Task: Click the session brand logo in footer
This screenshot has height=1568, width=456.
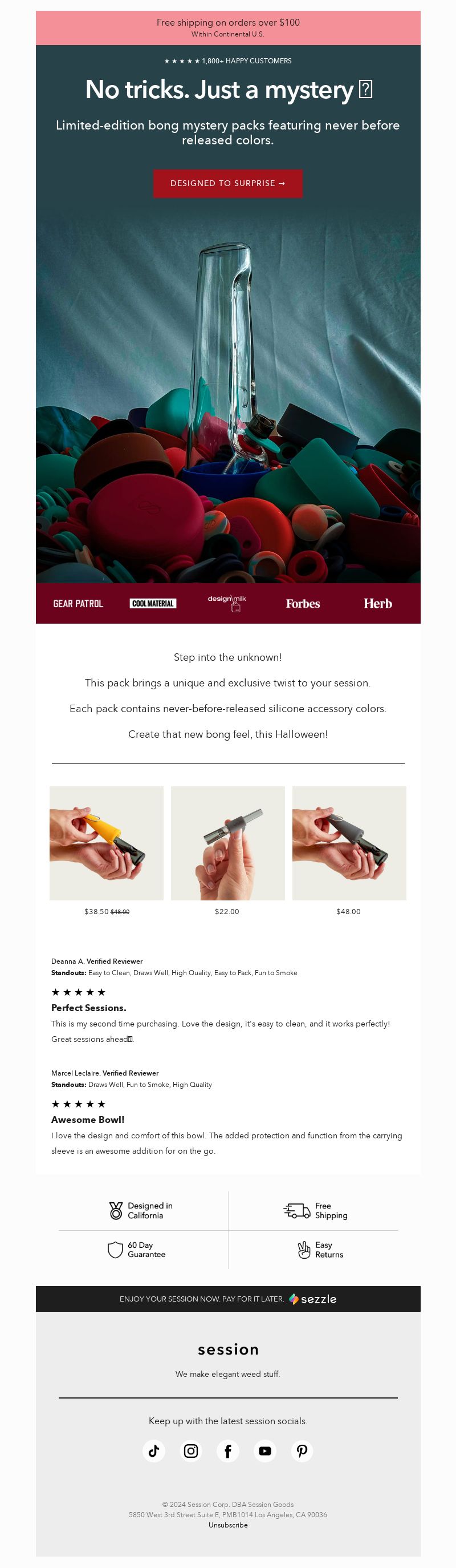Action: tap(228, 1349)
